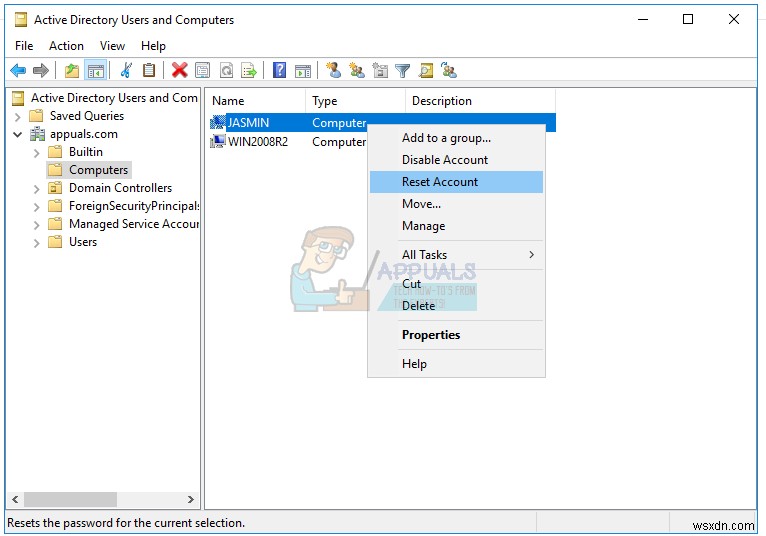The height and width of the screenshot is (536, 766).
Task: Expand the ForeignSecurityPrincipals folder
Action: pos(36,207)
